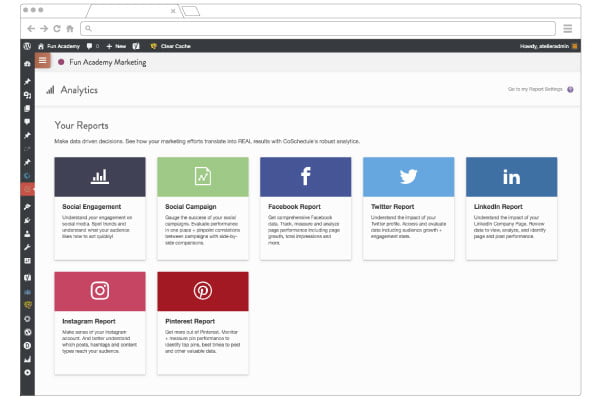
Task: Open the Yoast SEO sidebar item
Action: click(27, 278)
